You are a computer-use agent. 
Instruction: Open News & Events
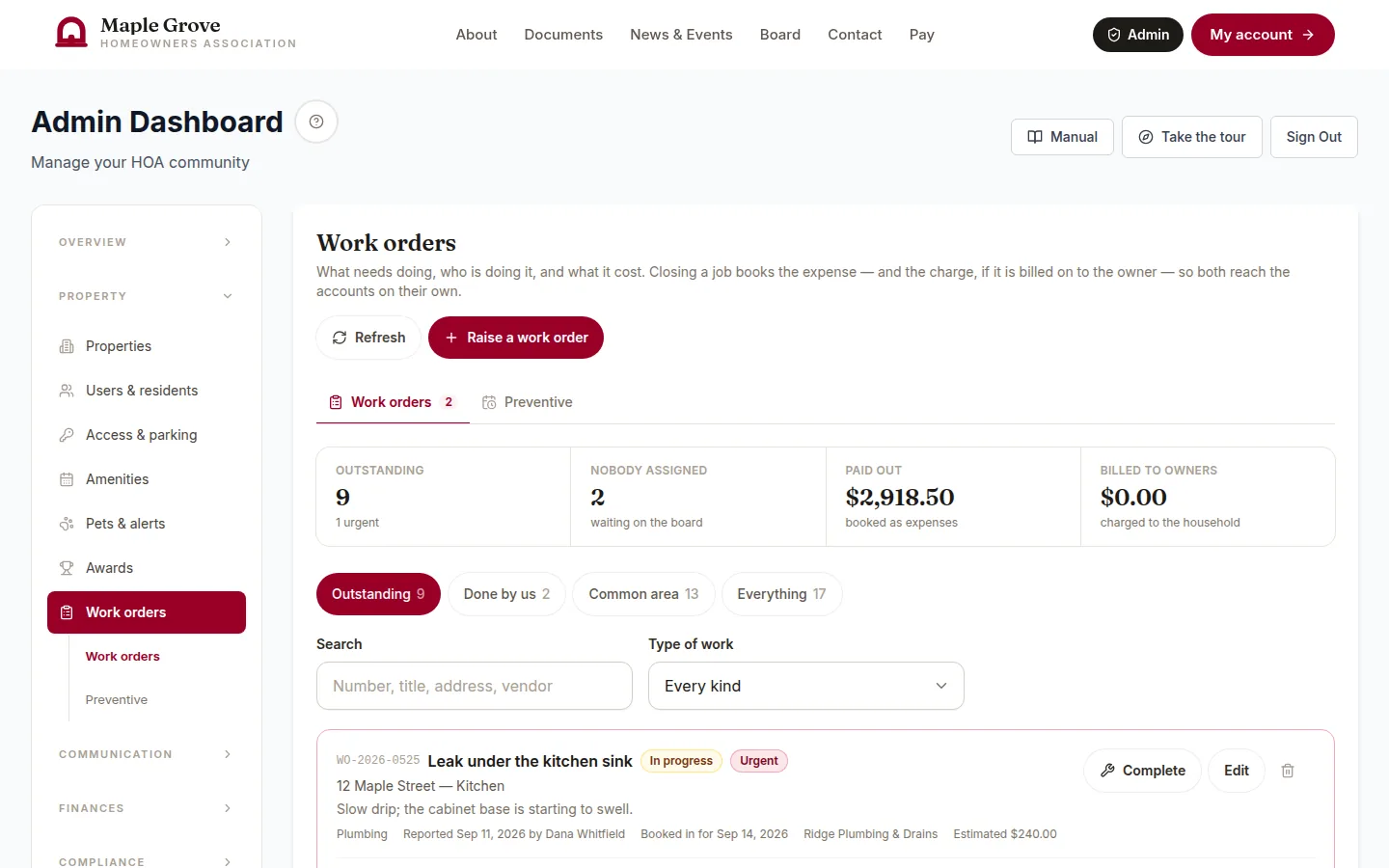681,35
